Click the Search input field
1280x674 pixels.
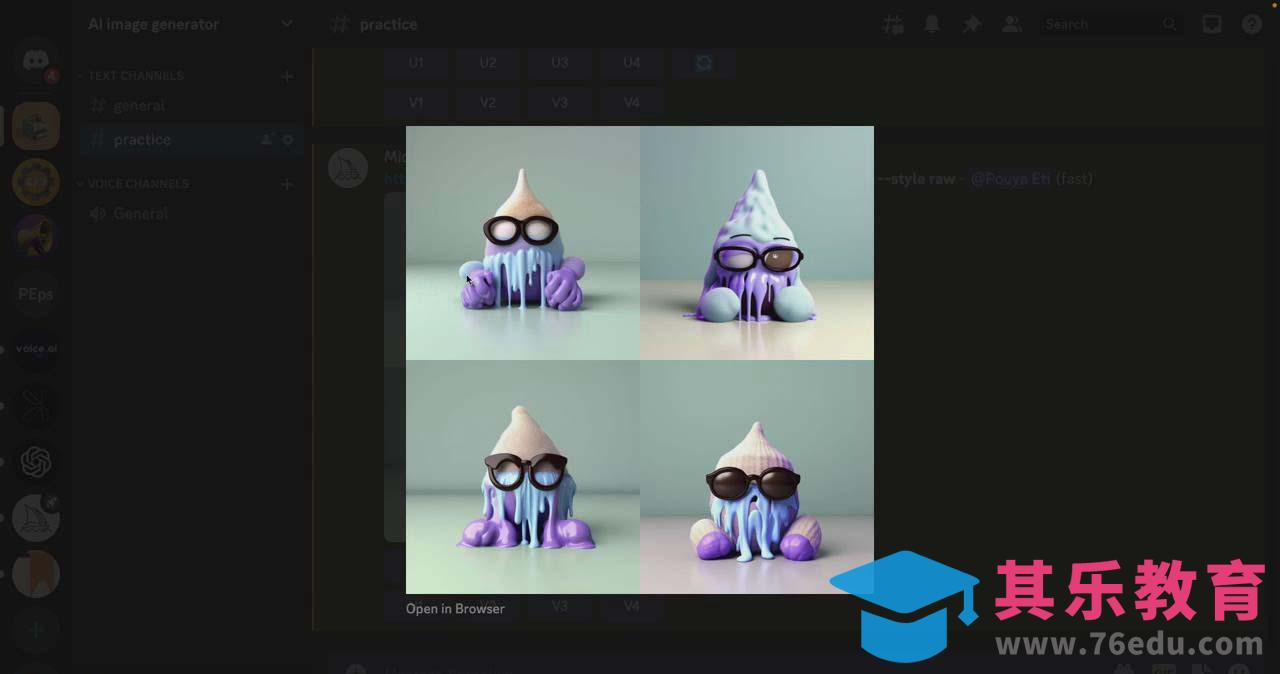click(x=1100, y=24)
